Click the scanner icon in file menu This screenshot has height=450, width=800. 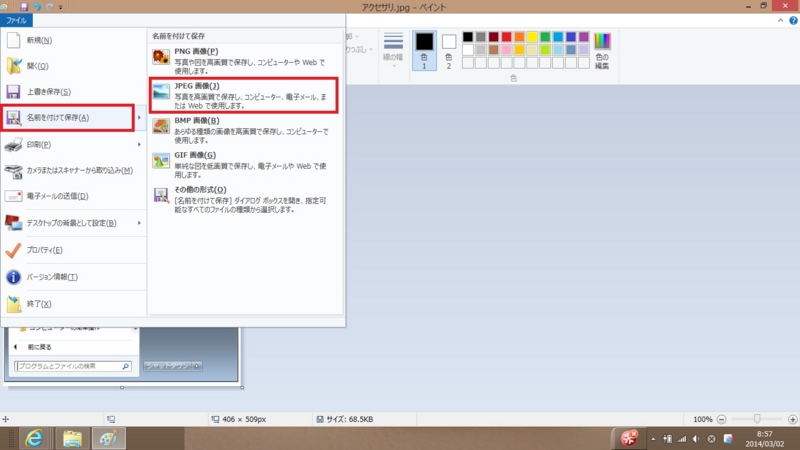(13, 171)
